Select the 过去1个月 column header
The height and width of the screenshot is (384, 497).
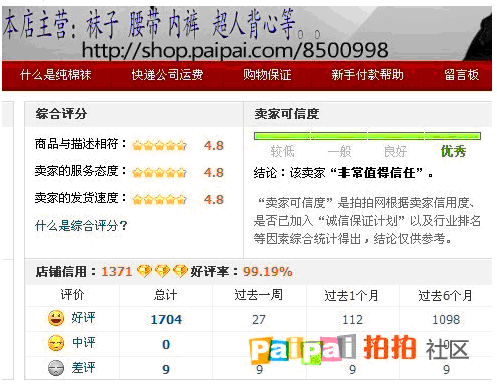click(x=352, y=295)
